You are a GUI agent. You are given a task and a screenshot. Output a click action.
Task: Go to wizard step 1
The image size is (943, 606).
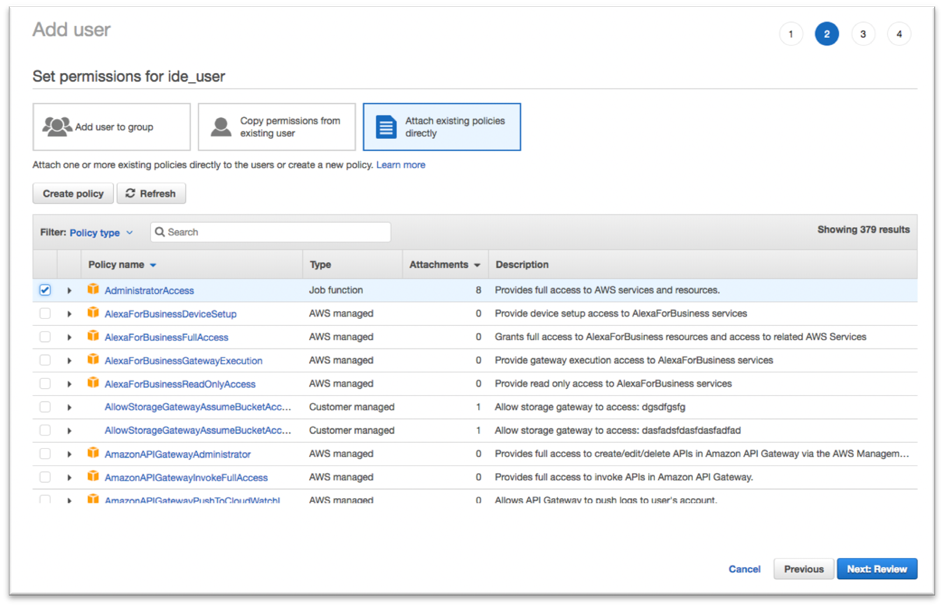(791, 34)
